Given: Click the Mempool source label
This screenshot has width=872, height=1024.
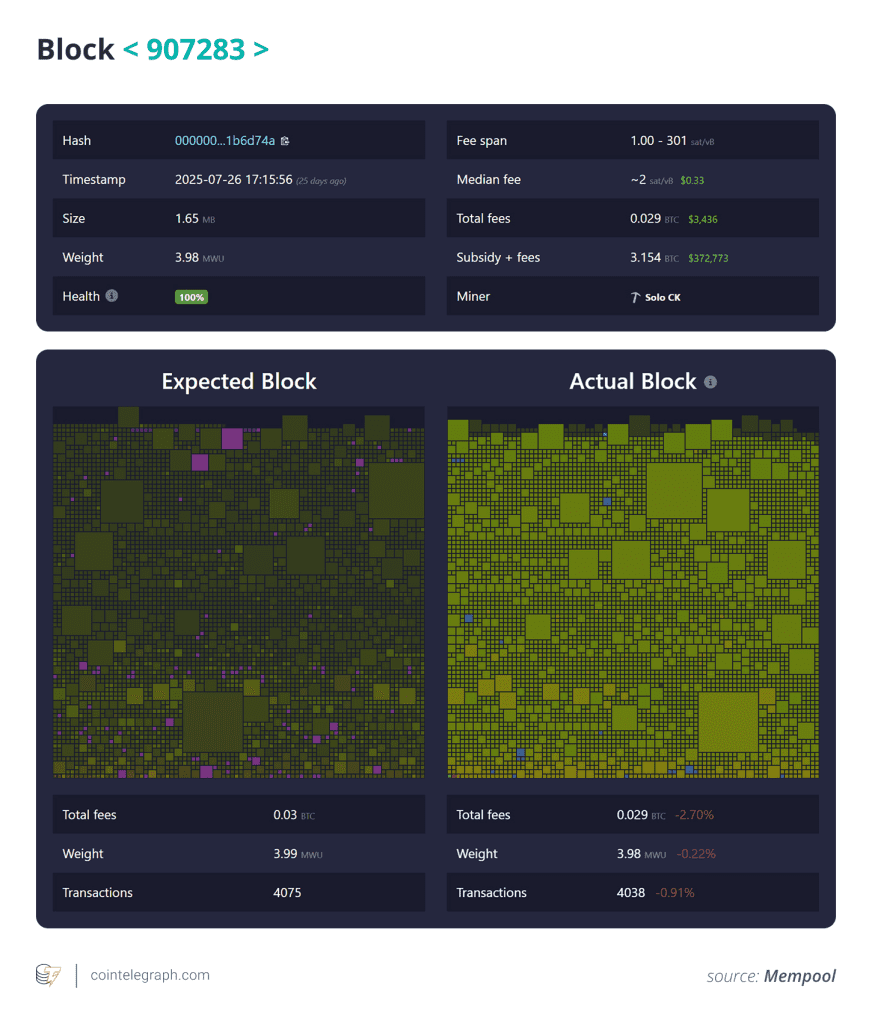Looking at the screenshot, I should pyautogui.click(x=799, y=976).
